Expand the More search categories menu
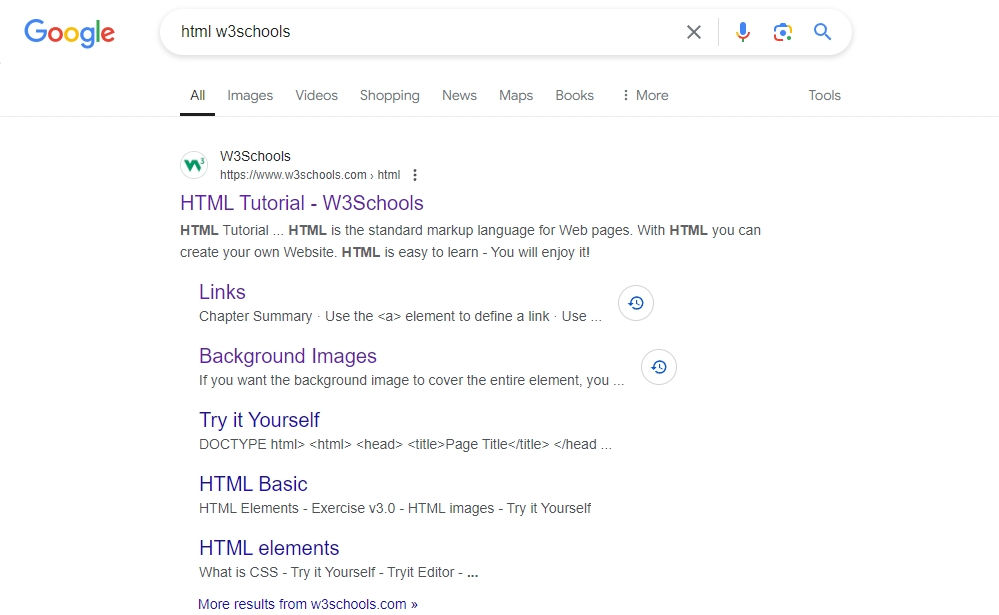The width and height of the screenshot is (999, 615). [645, 96]
